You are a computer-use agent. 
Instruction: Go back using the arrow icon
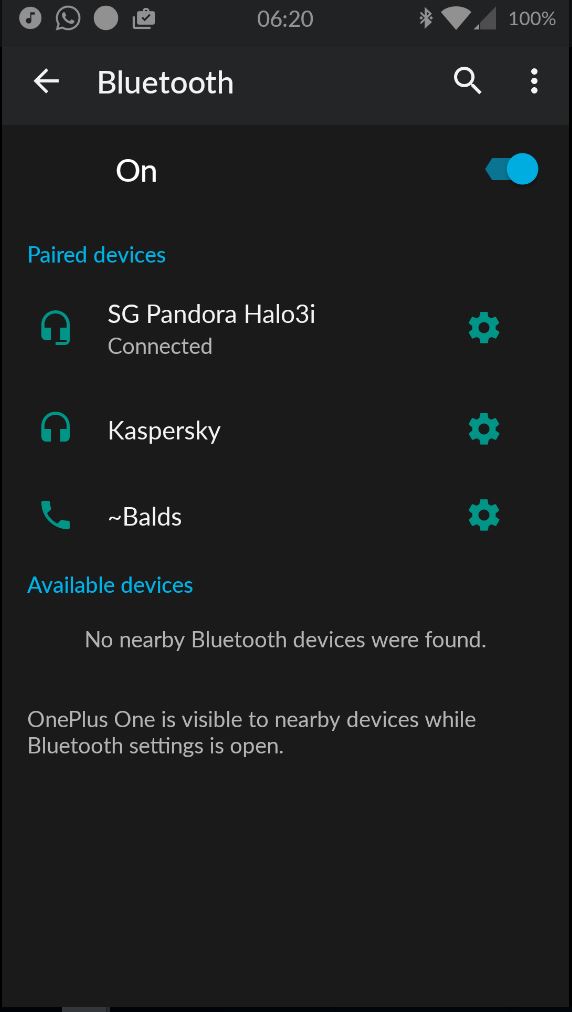[x=46, y=81]
